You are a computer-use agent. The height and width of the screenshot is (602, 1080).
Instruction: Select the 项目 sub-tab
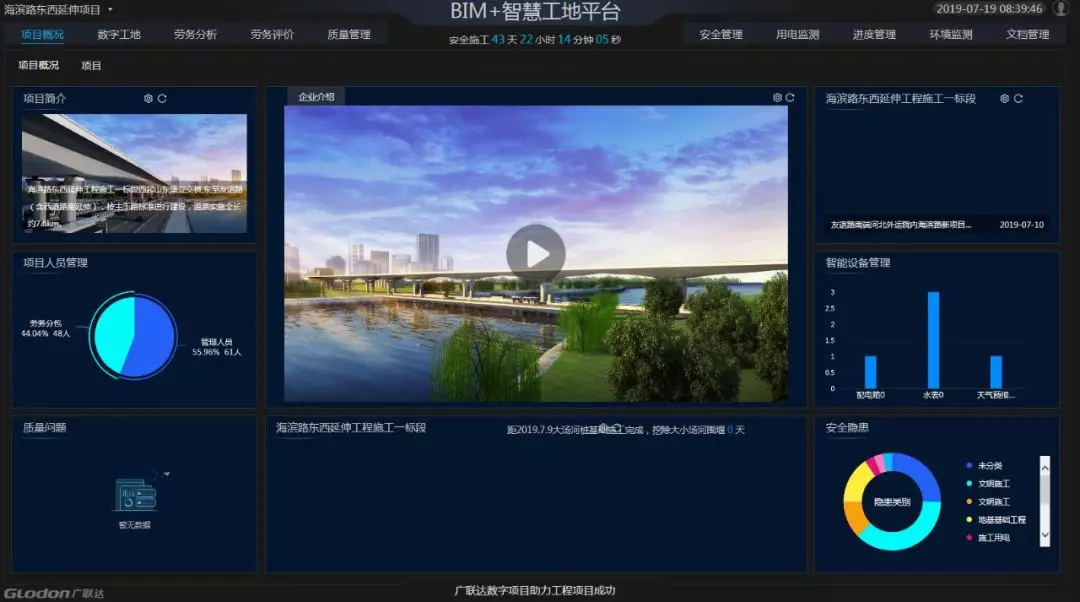pyautogui.click(x=91, y=66)
